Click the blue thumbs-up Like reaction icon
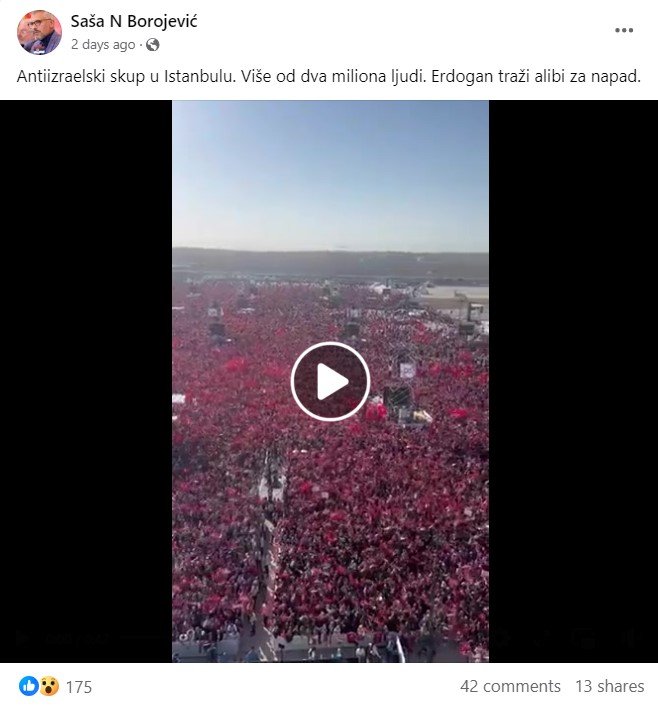Image resolution: width=658 pixels, height=707 pixels. pos(28,686)
